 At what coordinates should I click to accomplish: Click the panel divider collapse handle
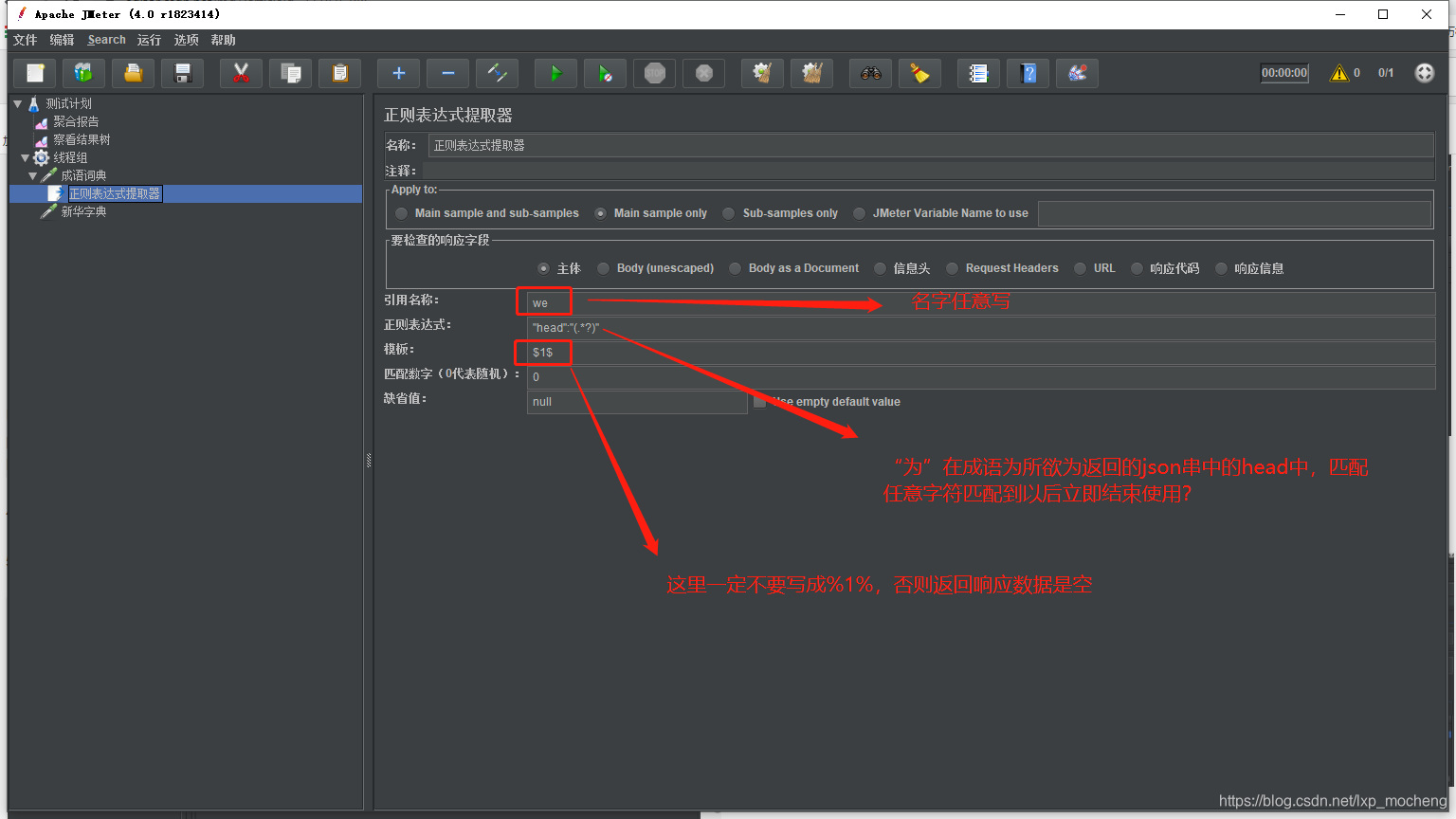coord(369,461)
